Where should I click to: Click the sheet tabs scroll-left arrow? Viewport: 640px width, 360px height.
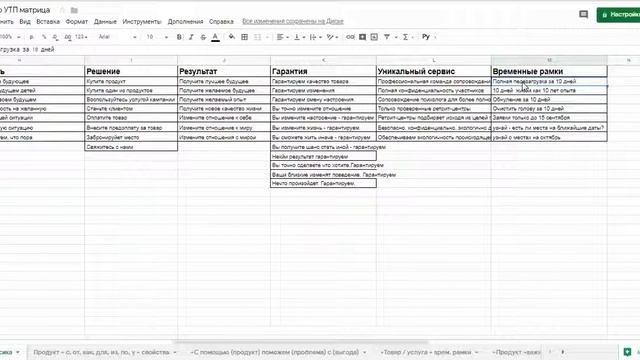[x=550, y=352]
